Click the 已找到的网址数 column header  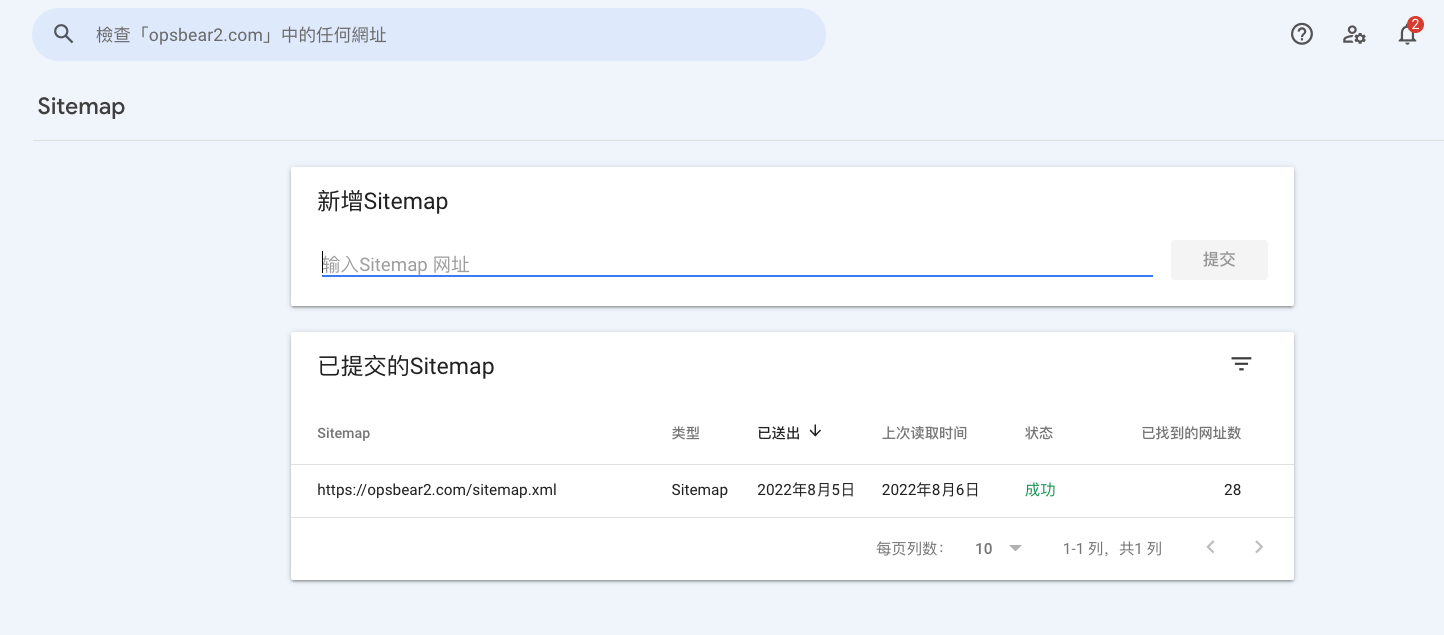pyautogui.click(x=1191, y=433)
